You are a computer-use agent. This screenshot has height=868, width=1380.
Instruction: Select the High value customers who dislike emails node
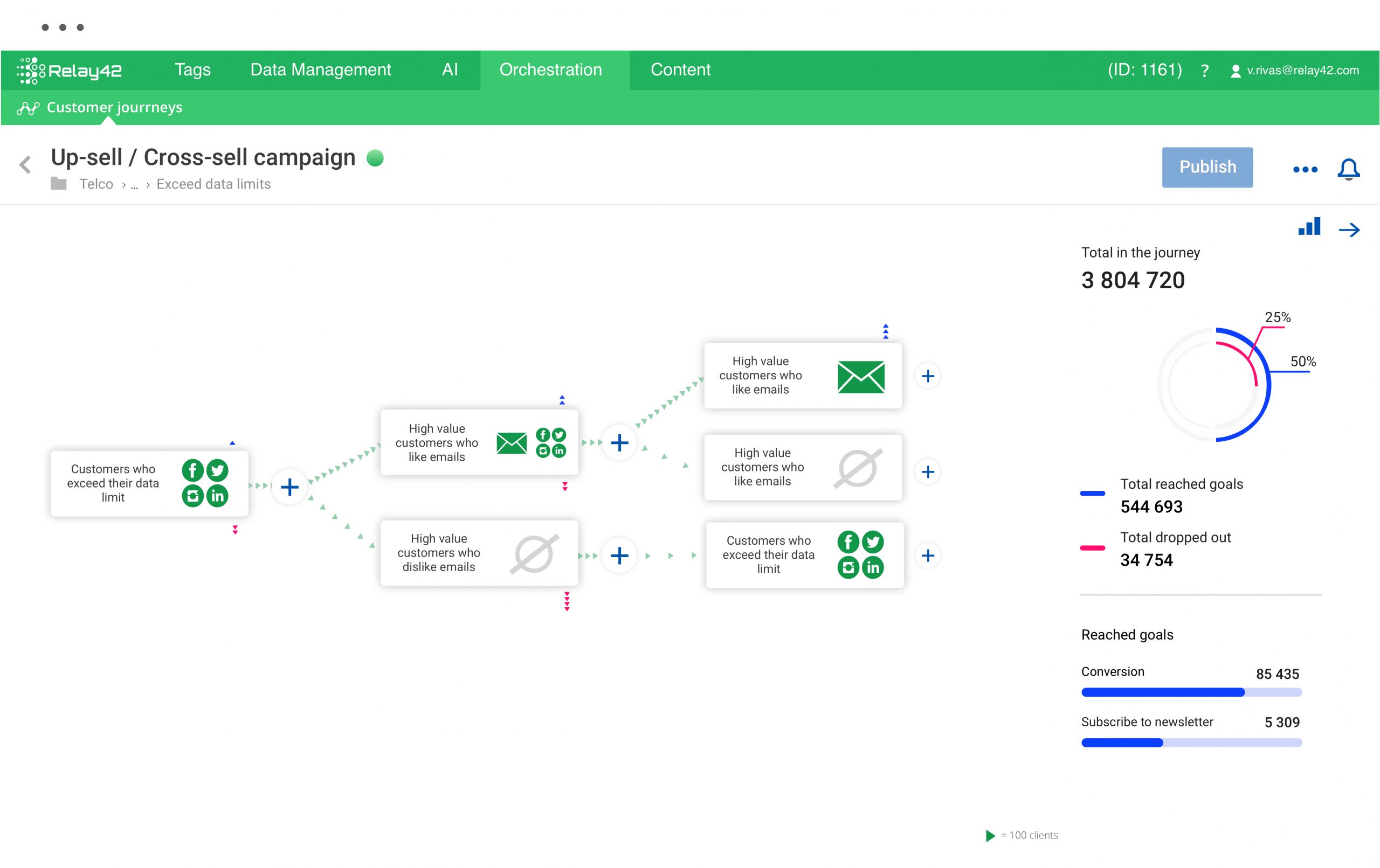[479, 552]
